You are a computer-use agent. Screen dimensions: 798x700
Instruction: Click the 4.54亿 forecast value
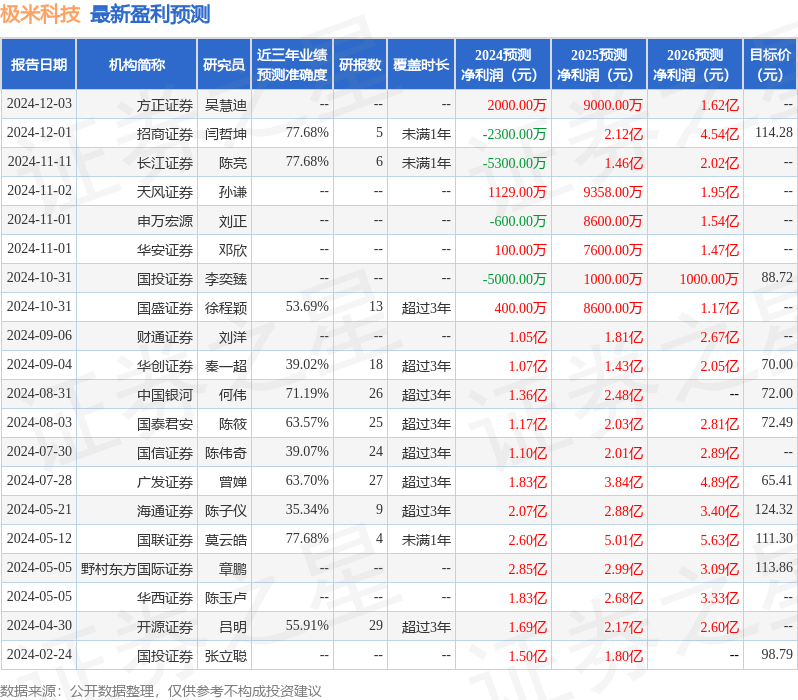coord(720,134)
